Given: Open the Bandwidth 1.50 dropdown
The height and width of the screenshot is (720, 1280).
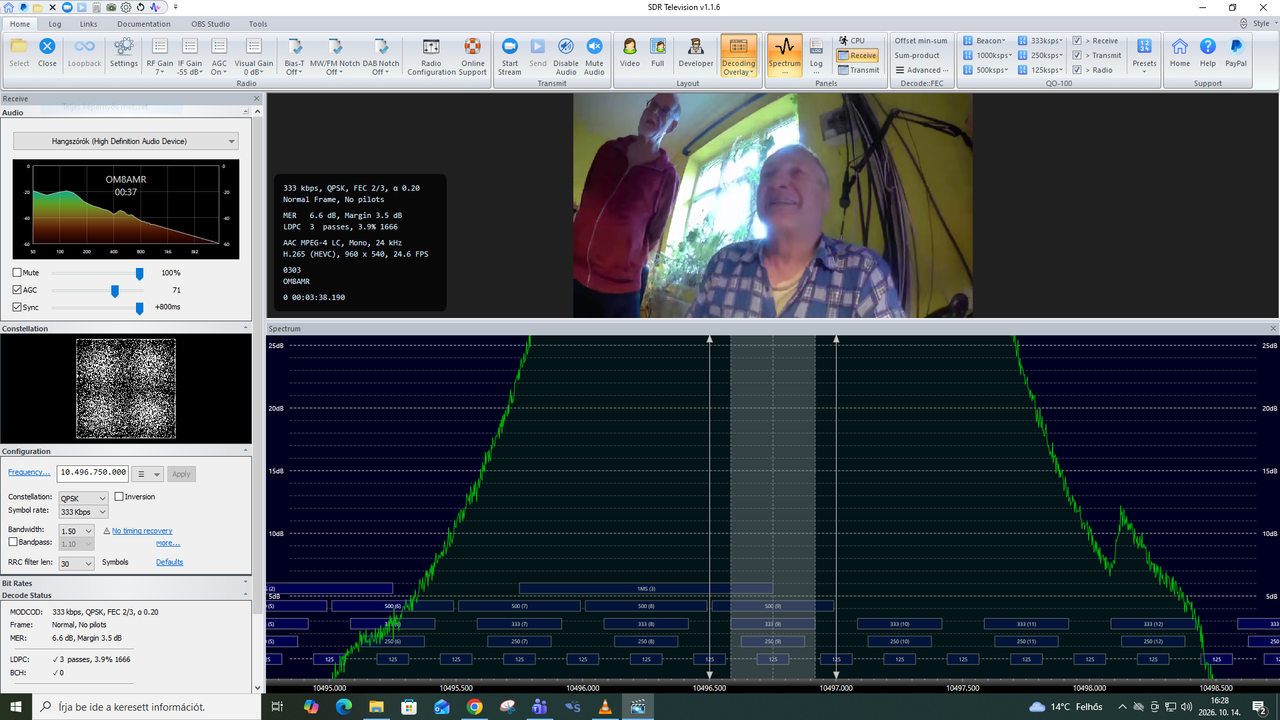Looking at the screenshot, I should 77,531.
